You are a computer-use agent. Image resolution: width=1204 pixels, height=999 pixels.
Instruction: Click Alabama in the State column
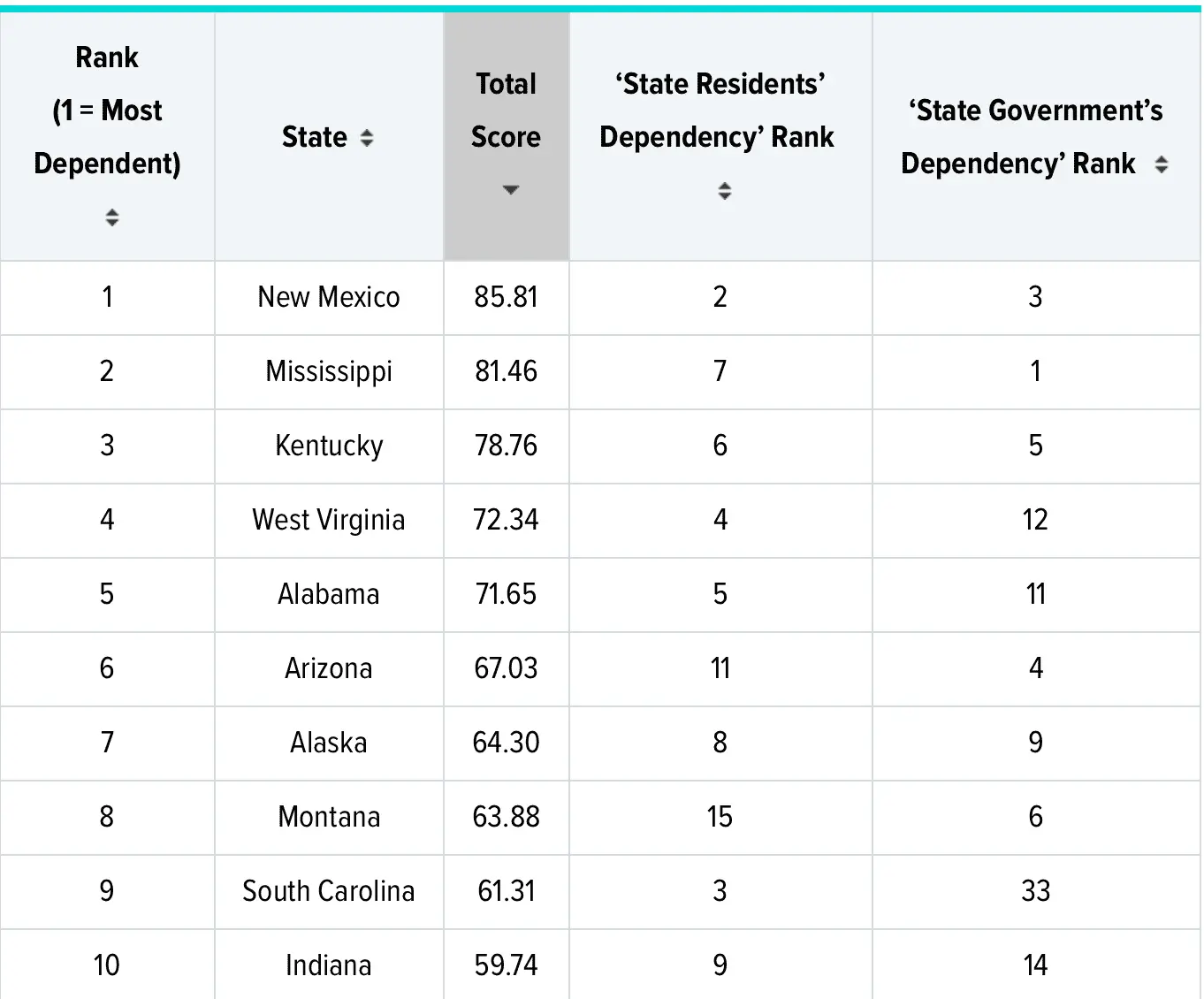click(x=328, y=594)
